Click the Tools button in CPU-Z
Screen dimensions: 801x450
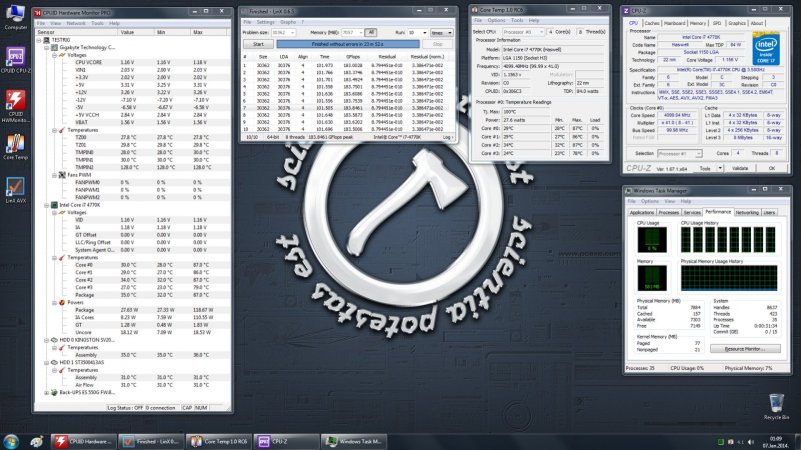[705, 168]
